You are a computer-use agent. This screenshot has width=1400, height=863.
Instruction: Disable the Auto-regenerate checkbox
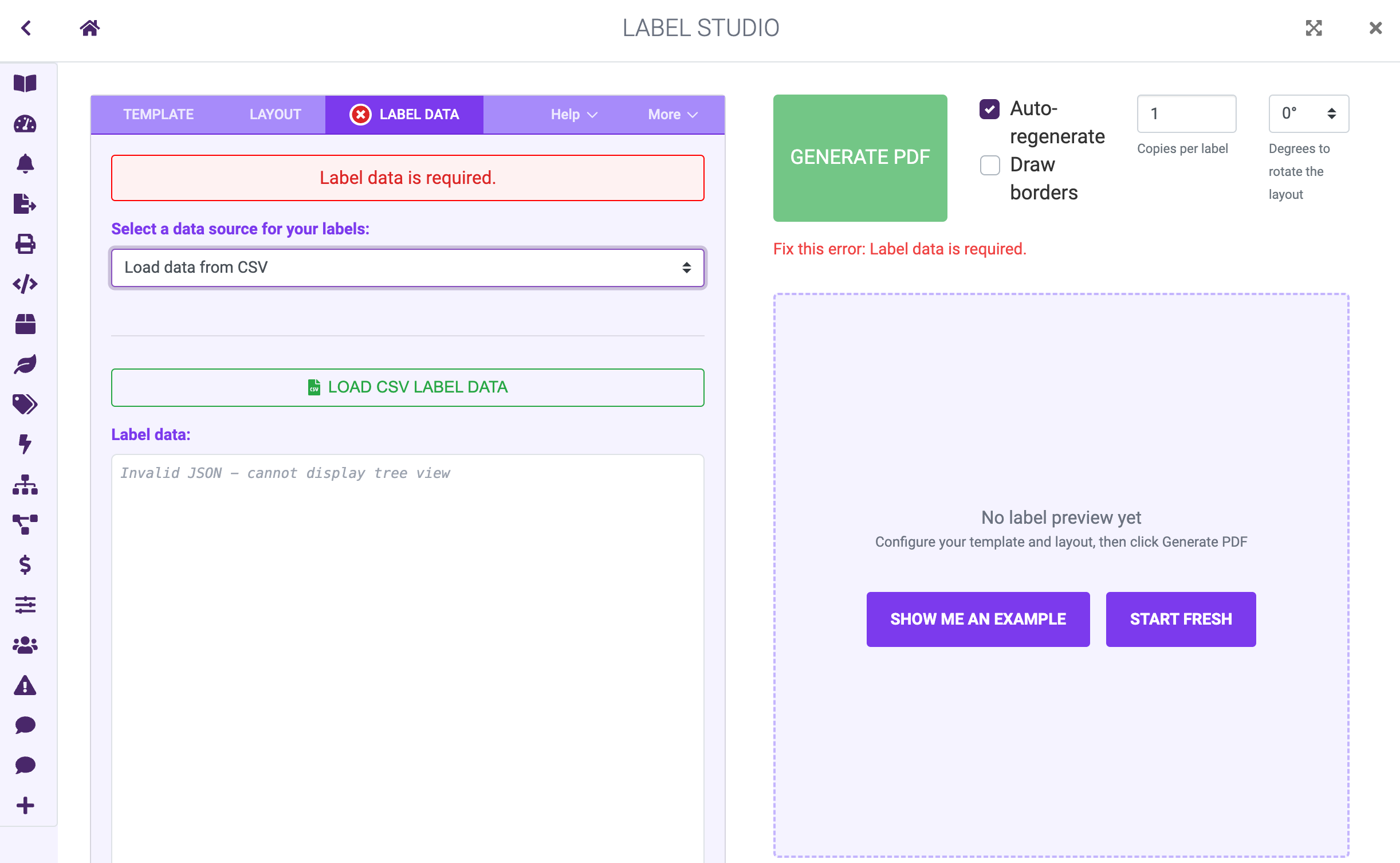[x=989, y=109]
